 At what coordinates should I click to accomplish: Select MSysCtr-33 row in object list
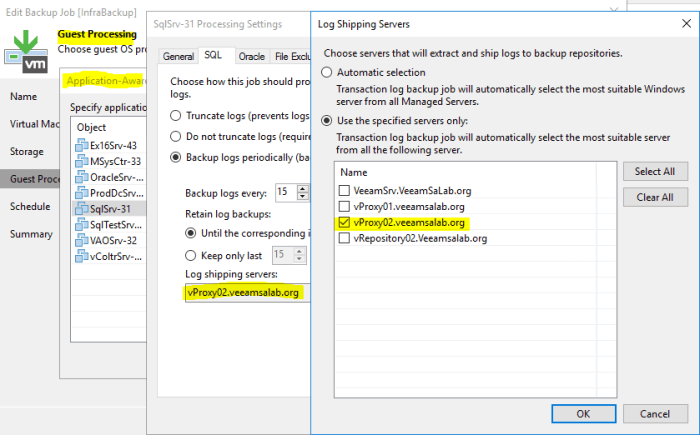click(x=108, y=161)
